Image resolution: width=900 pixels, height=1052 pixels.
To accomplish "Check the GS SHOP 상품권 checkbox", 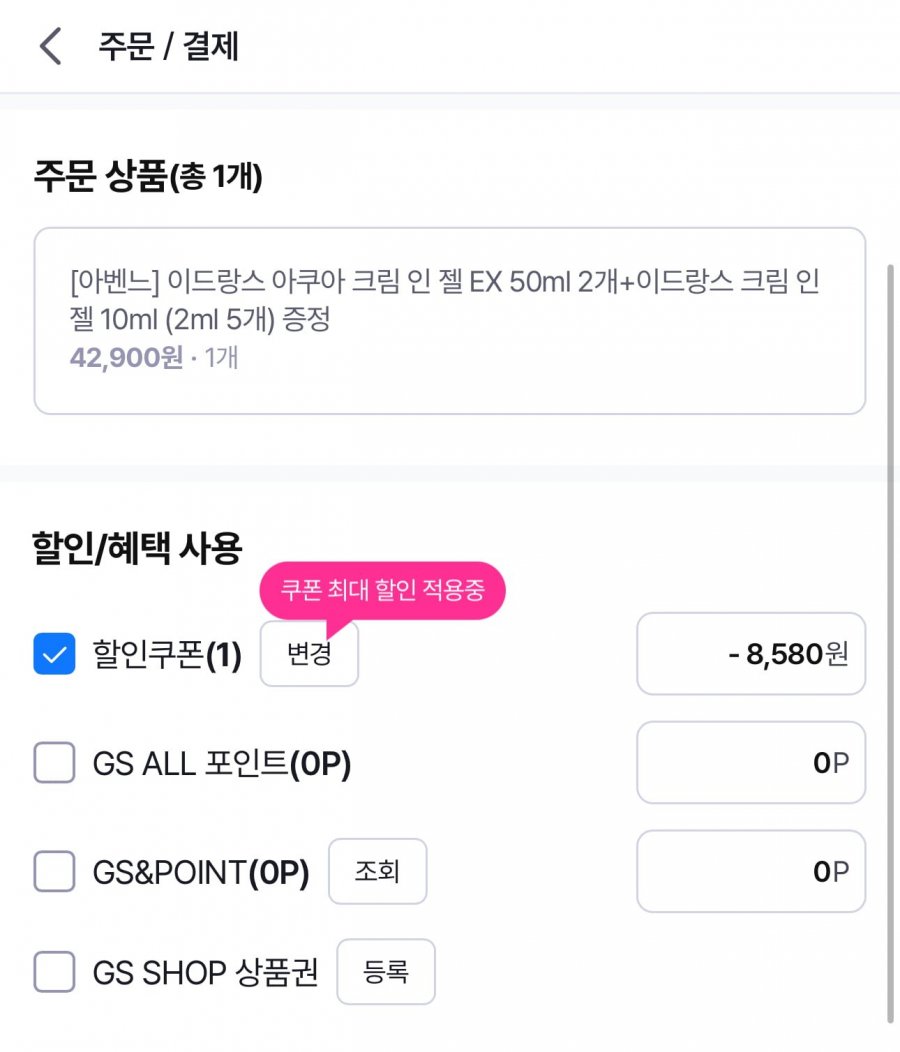I will (54, 972).
